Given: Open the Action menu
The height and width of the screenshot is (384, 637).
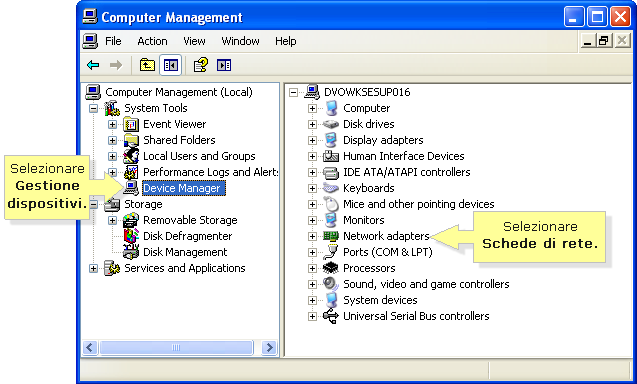Looking at the screenshot, I should click(x=152, y=41).
